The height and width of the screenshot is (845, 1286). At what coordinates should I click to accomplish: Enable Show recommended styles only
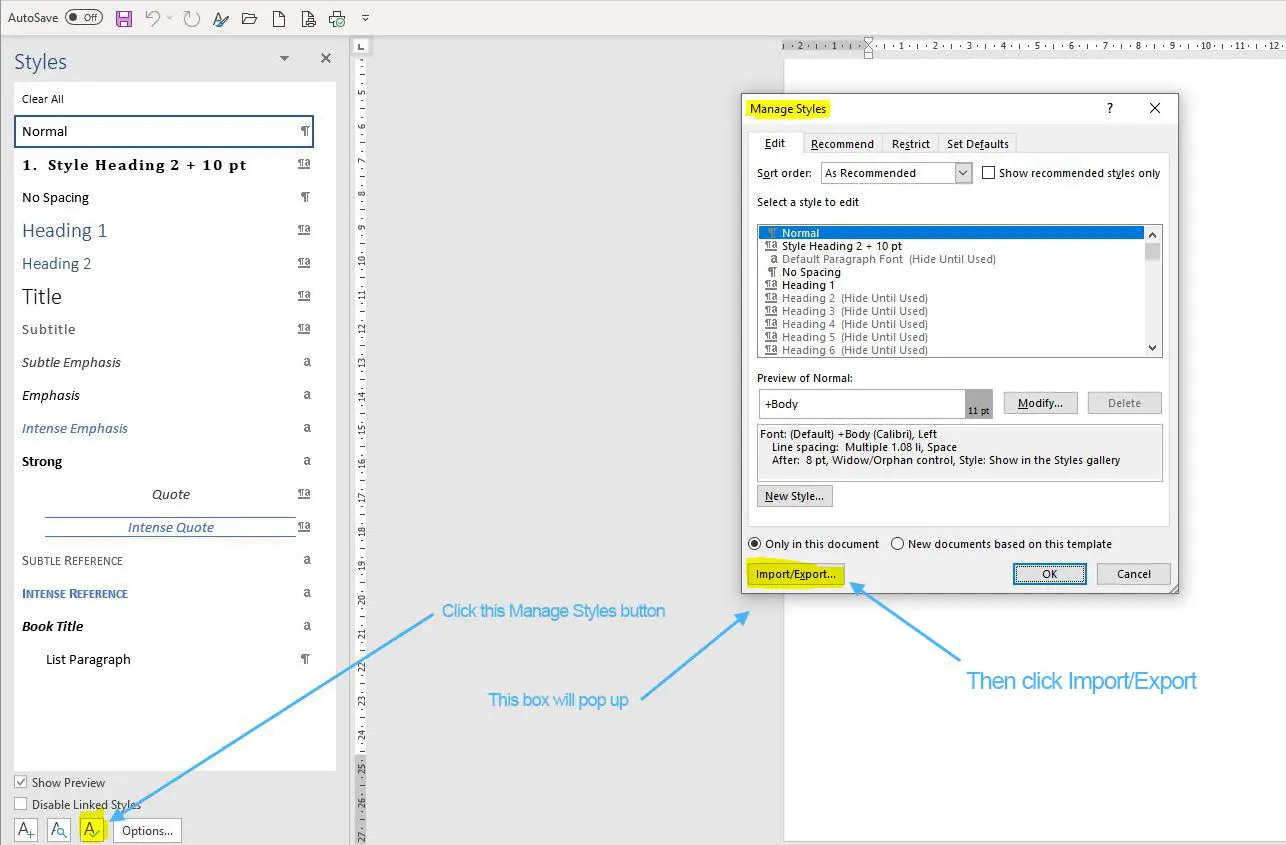coord(989,172)
